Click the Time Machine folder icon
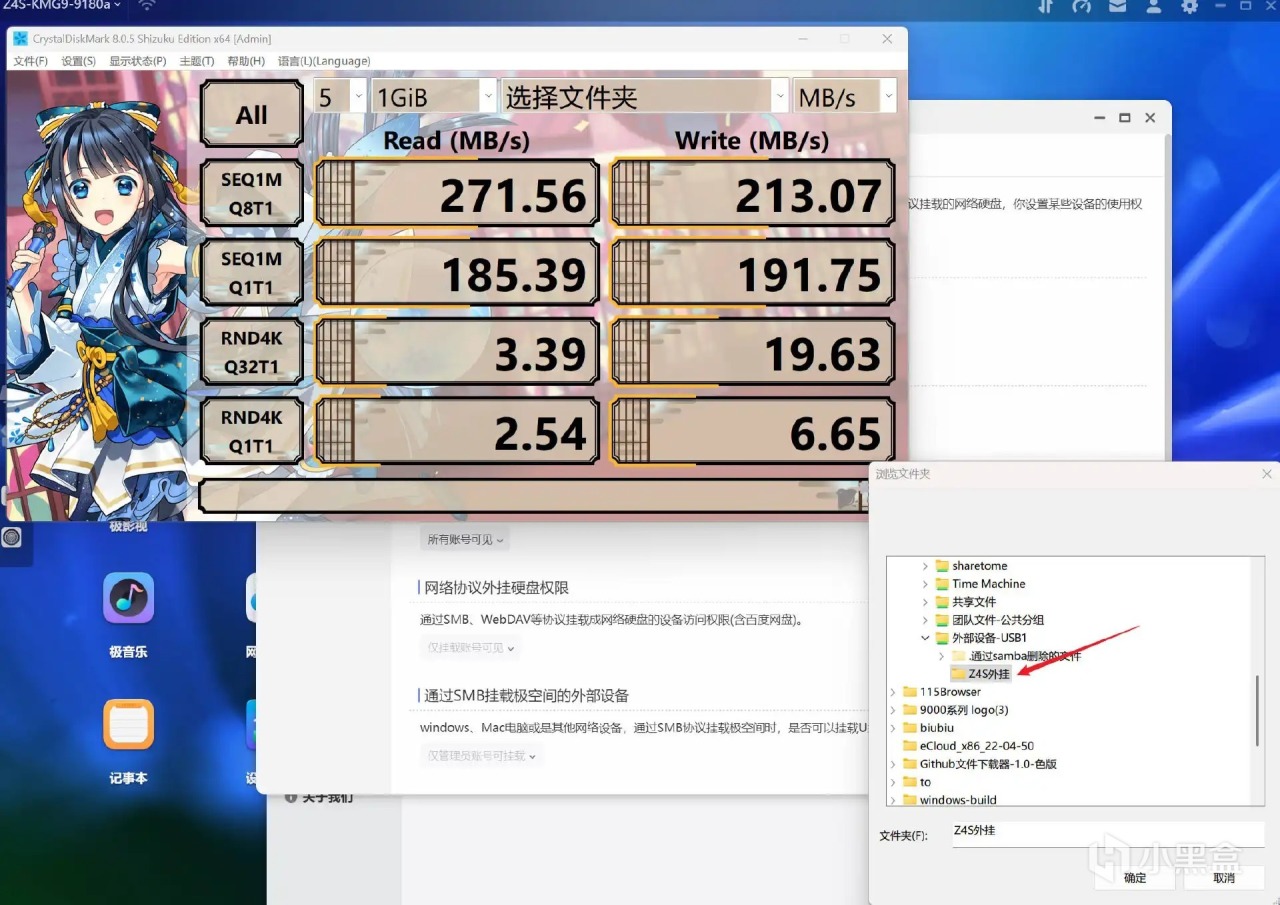Image resolution: width=1280 pixels, height=905 pixels. tap(942, 584)
